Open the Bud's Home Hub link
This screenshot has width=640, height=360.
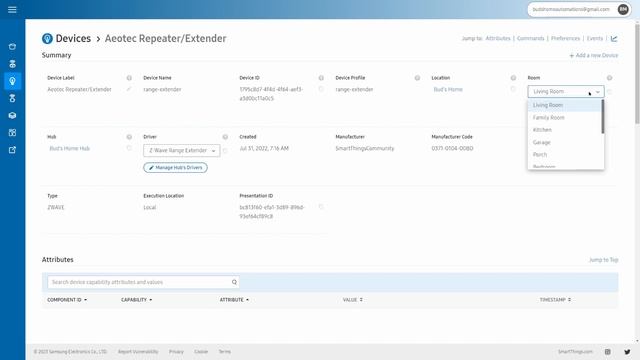coord(69,149)
